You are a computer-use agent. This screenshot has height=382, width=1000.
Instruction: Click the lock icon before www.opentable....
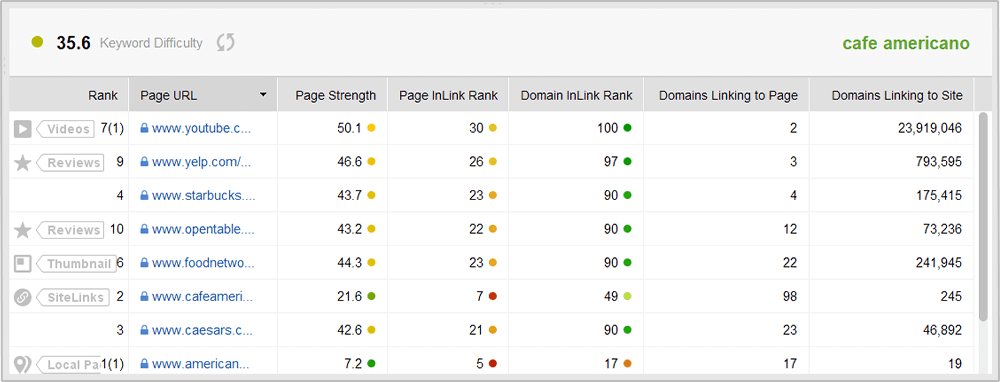144,229
